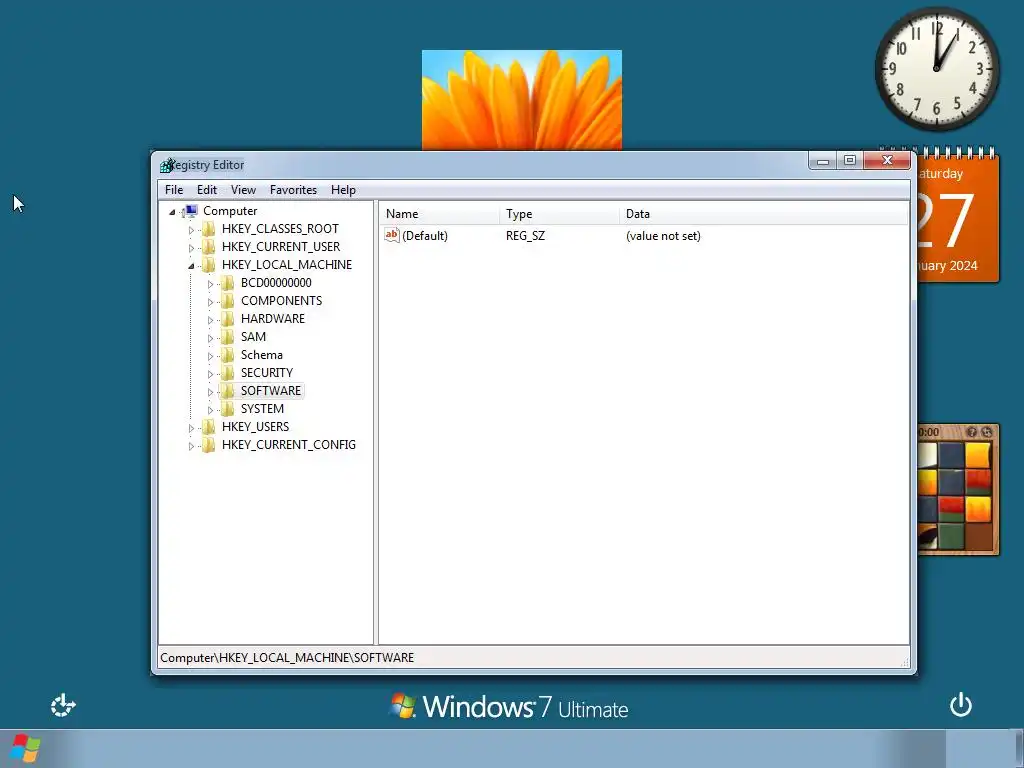Expand HKEY_CURRENT_CONFIG arrow
1024x768 pixels.
[x=191, y=446]
